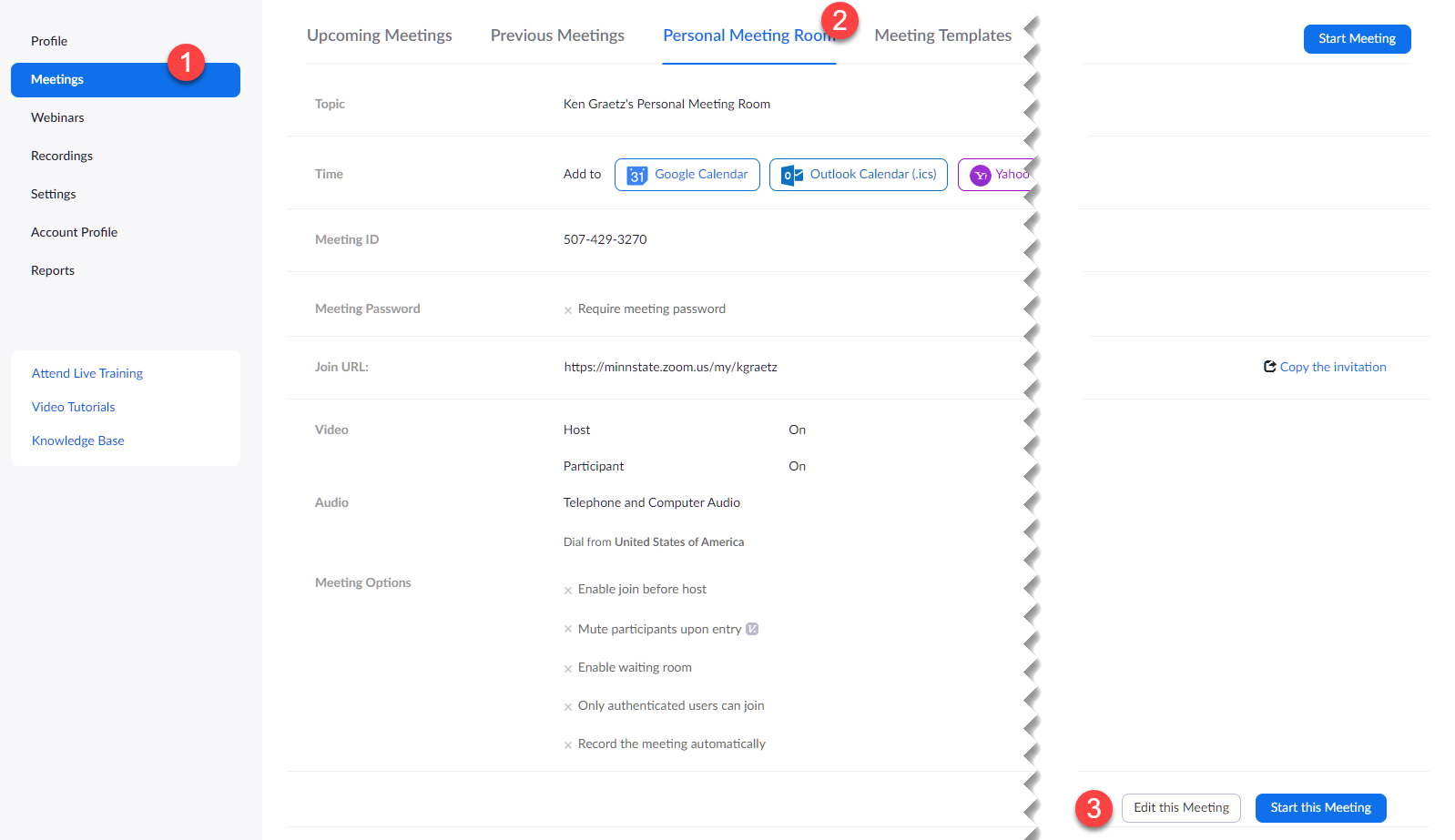This screenshot has height=840, width=1455.
Task: Go to Settings in the sidebar
Action: [x=54, y=194]
